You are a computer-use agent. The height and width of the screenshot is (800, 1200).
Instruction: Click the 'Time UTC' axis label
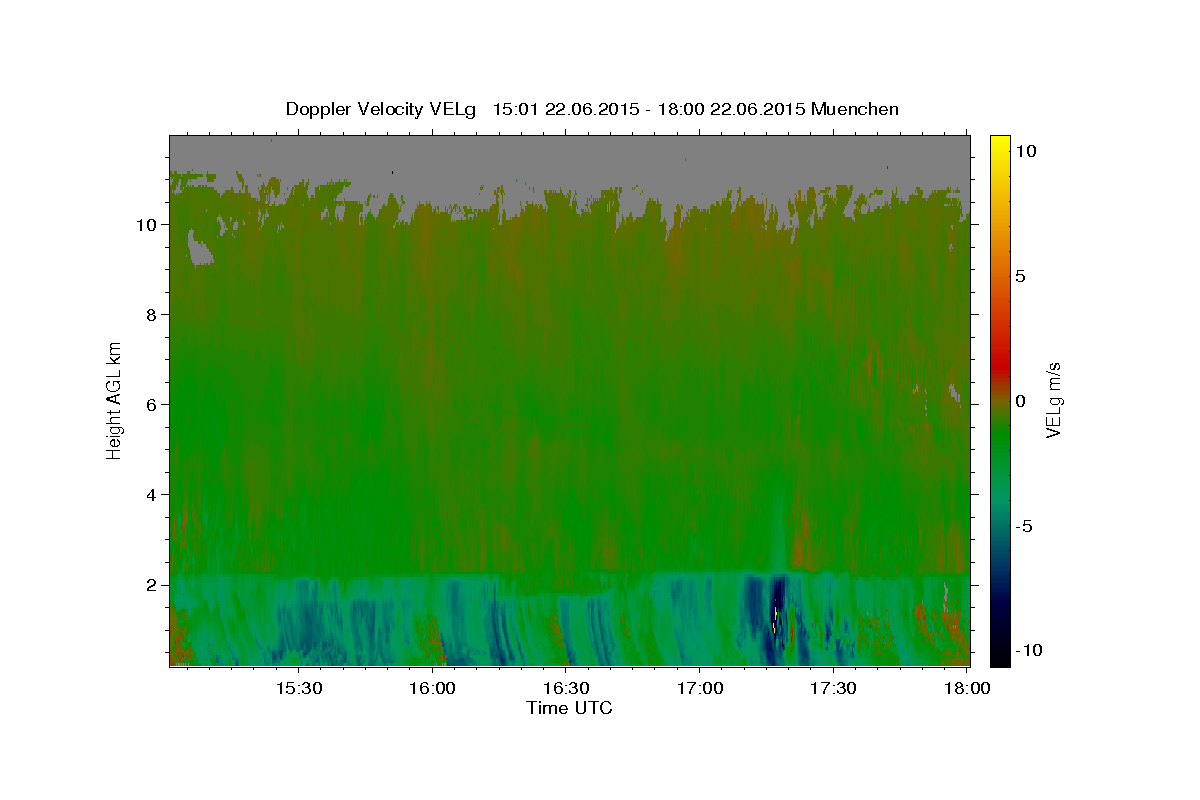click(x=569, y=708)
